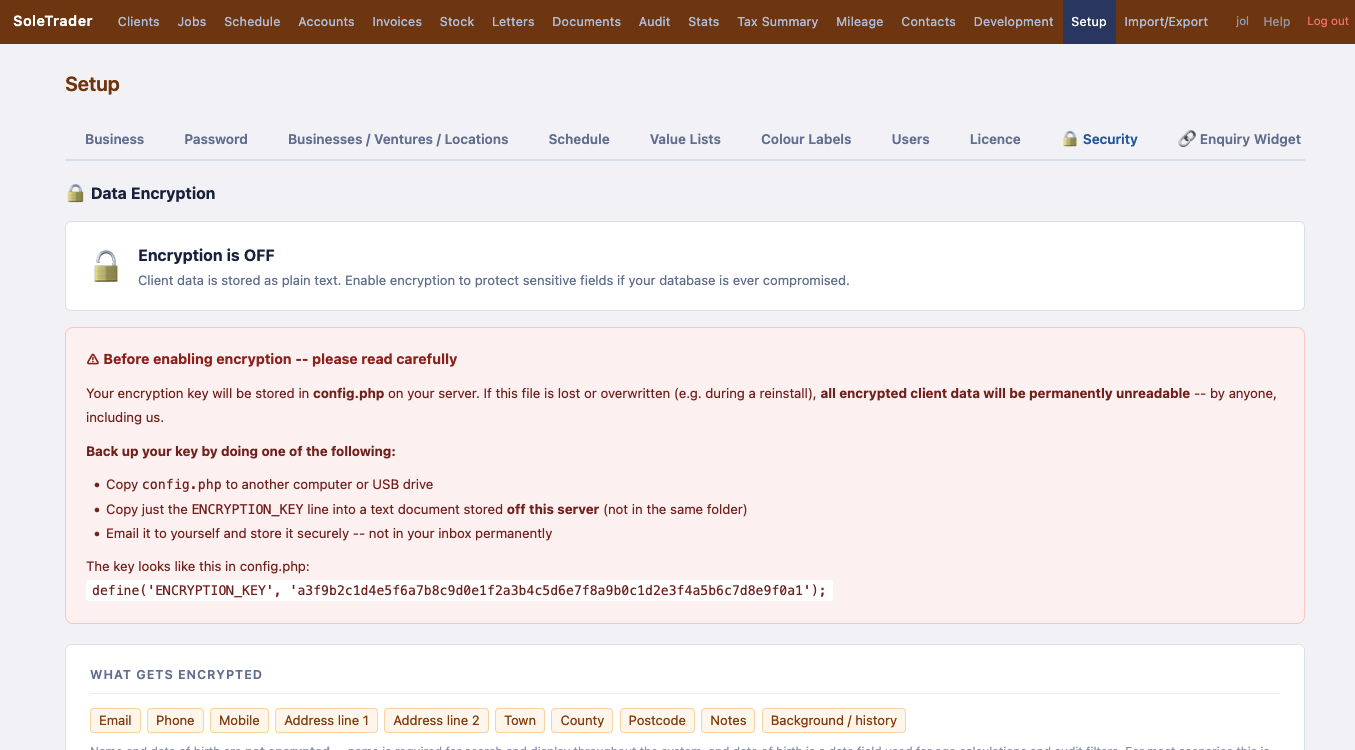Open the Audit page
This screenshot has width=1355, height=750.
point(655,21)
